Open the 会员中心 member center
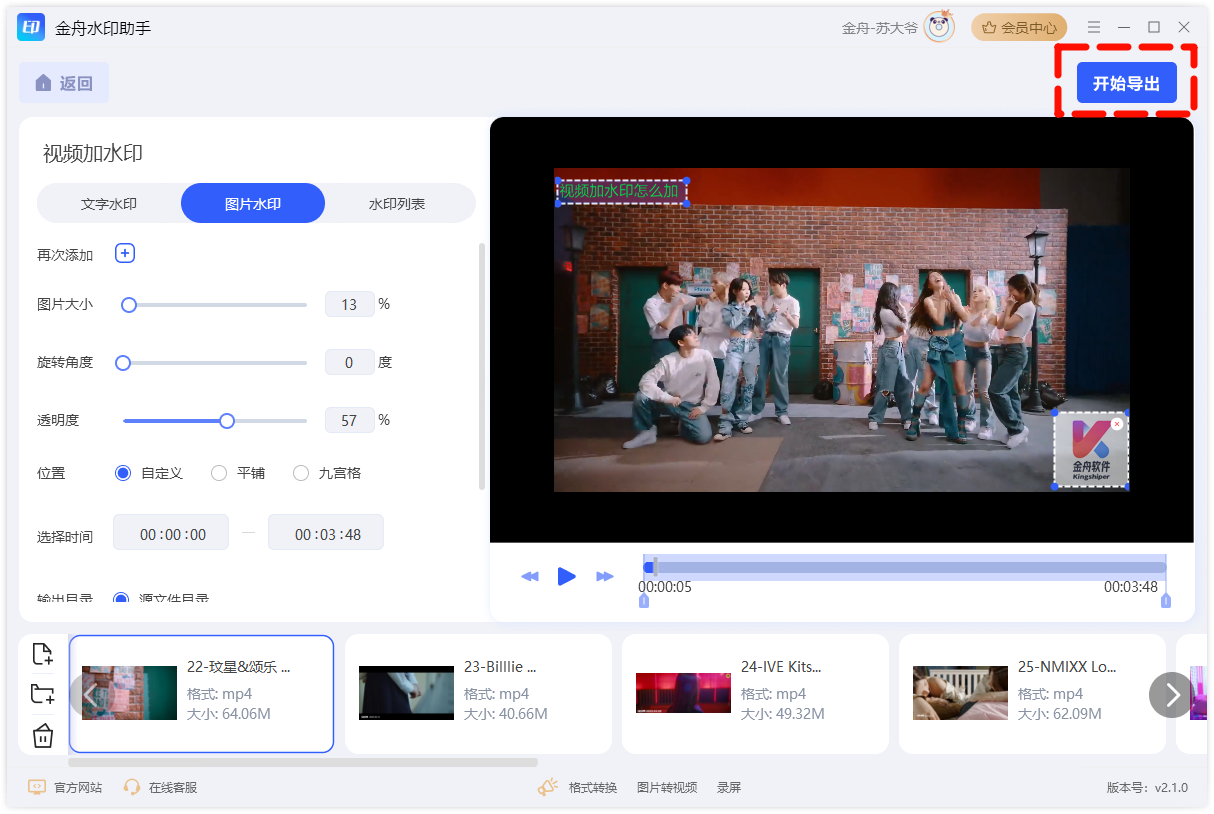The height and width of the screenshot is (814, 1214). pyautogui.click(x=1019, y=28)
